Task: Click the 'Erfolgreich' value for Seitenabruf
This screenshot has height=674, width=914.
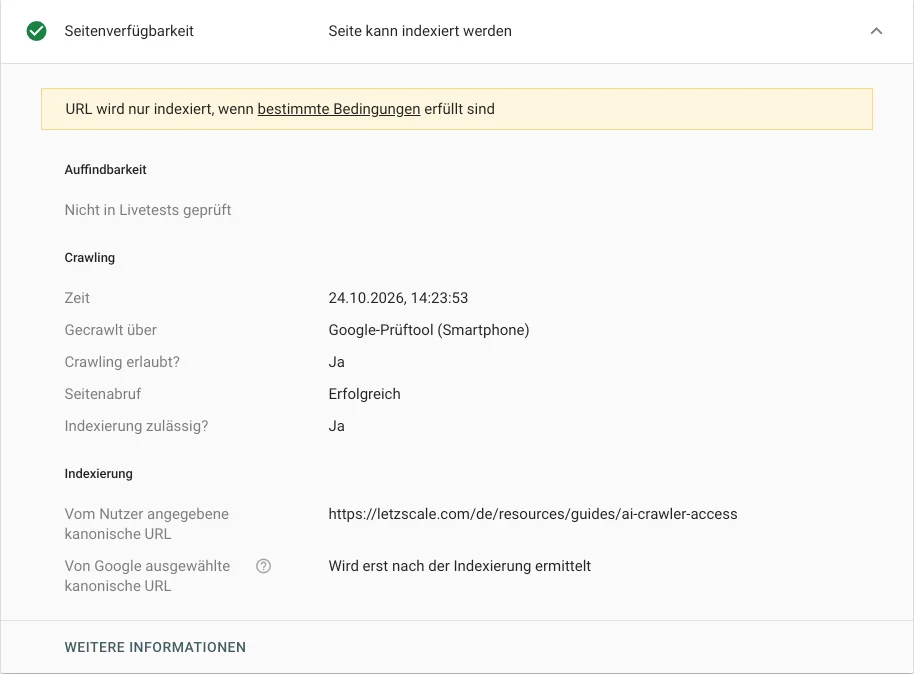Action: tap(364, 394)
